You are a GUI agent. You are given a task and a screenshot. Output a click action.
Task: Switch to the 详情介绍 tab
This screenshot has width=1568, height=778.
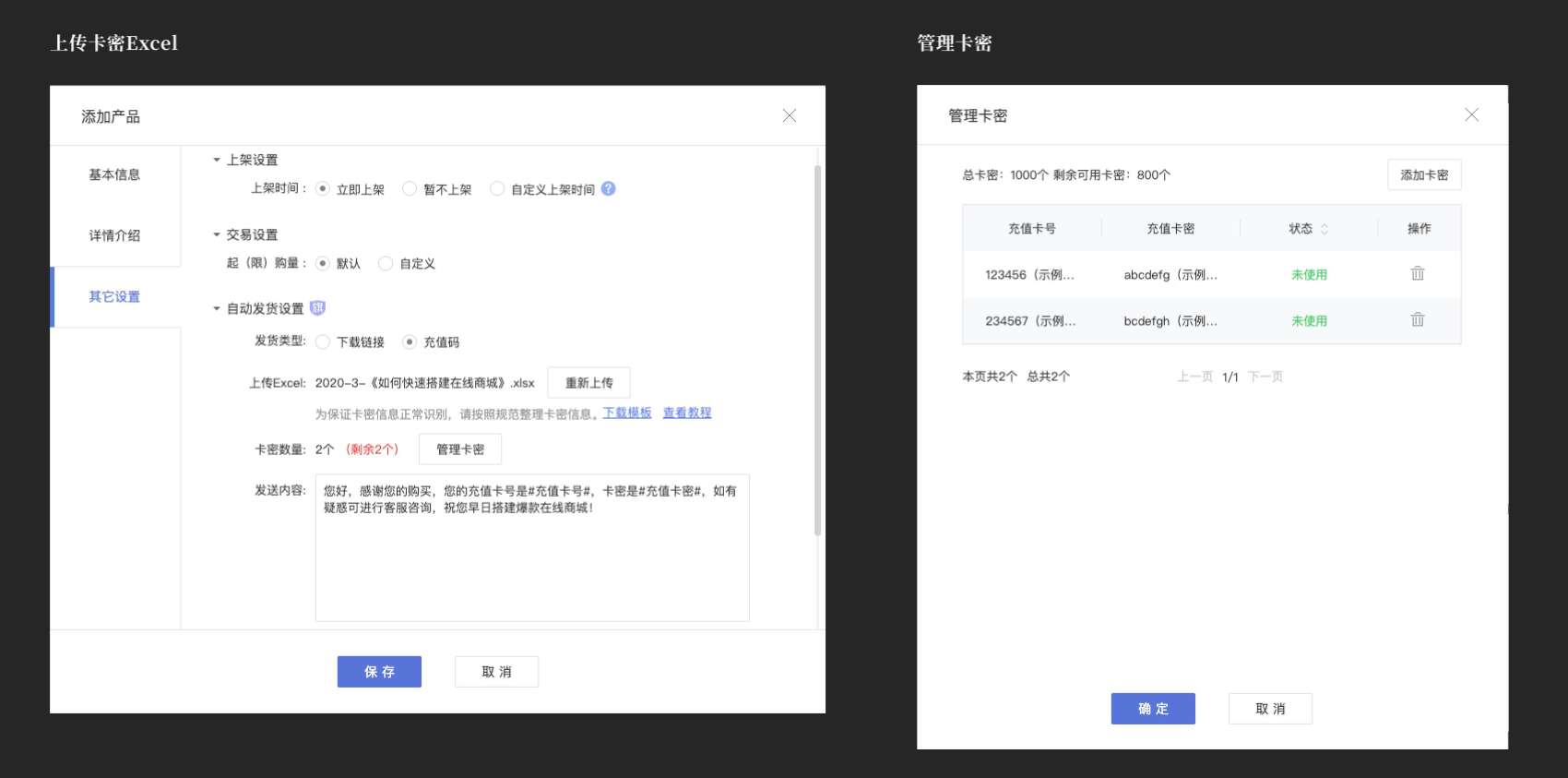point(115,236)
